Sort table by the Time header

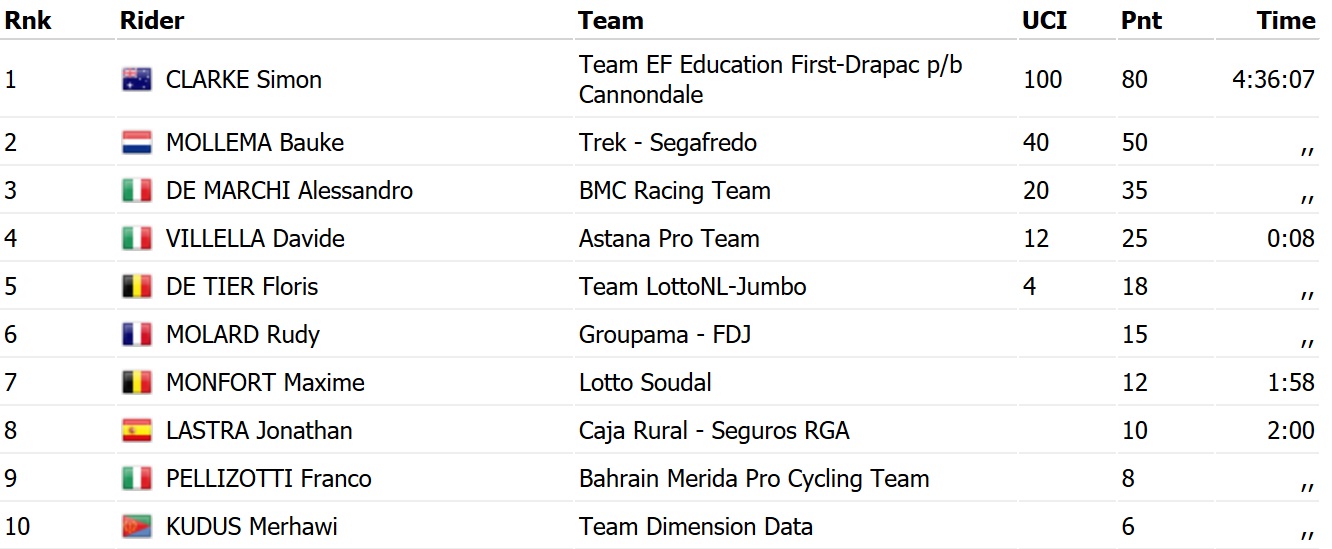click(x=1286, y=21)
